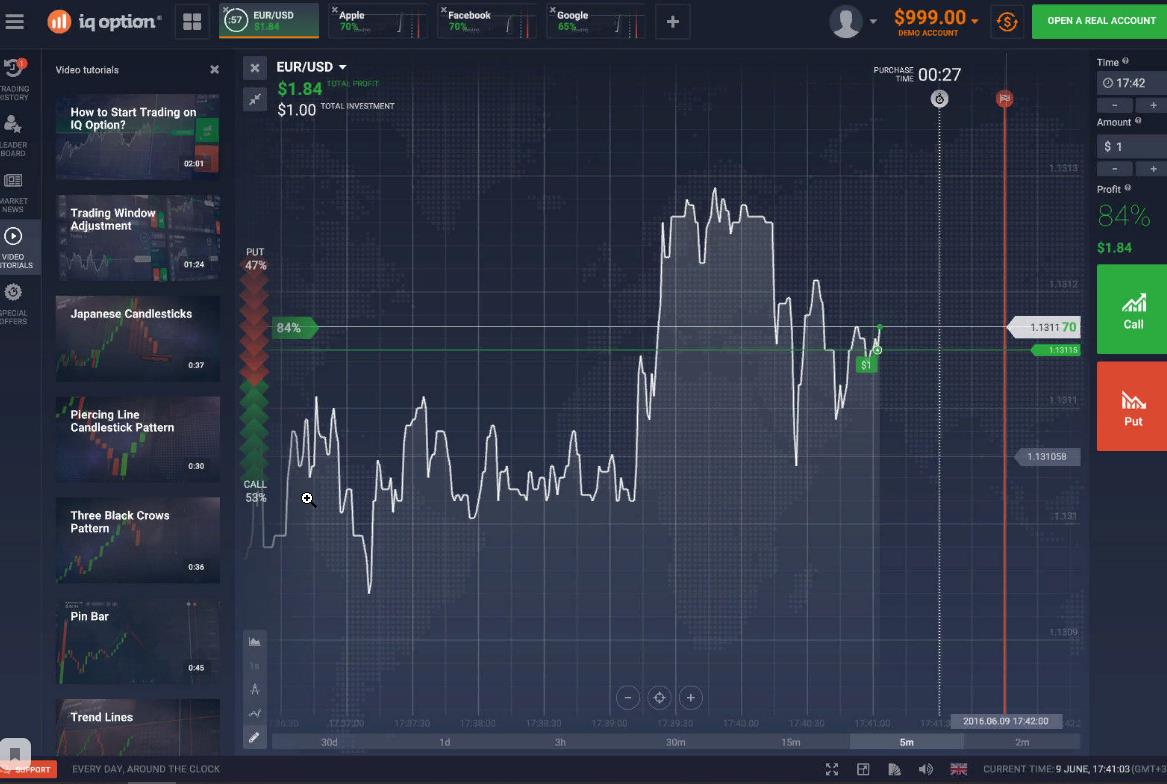Expand the EUR/USD asset dropdown
Image resolution: width=1167 pixels, height=784 pixels.
tap(342, 67)
